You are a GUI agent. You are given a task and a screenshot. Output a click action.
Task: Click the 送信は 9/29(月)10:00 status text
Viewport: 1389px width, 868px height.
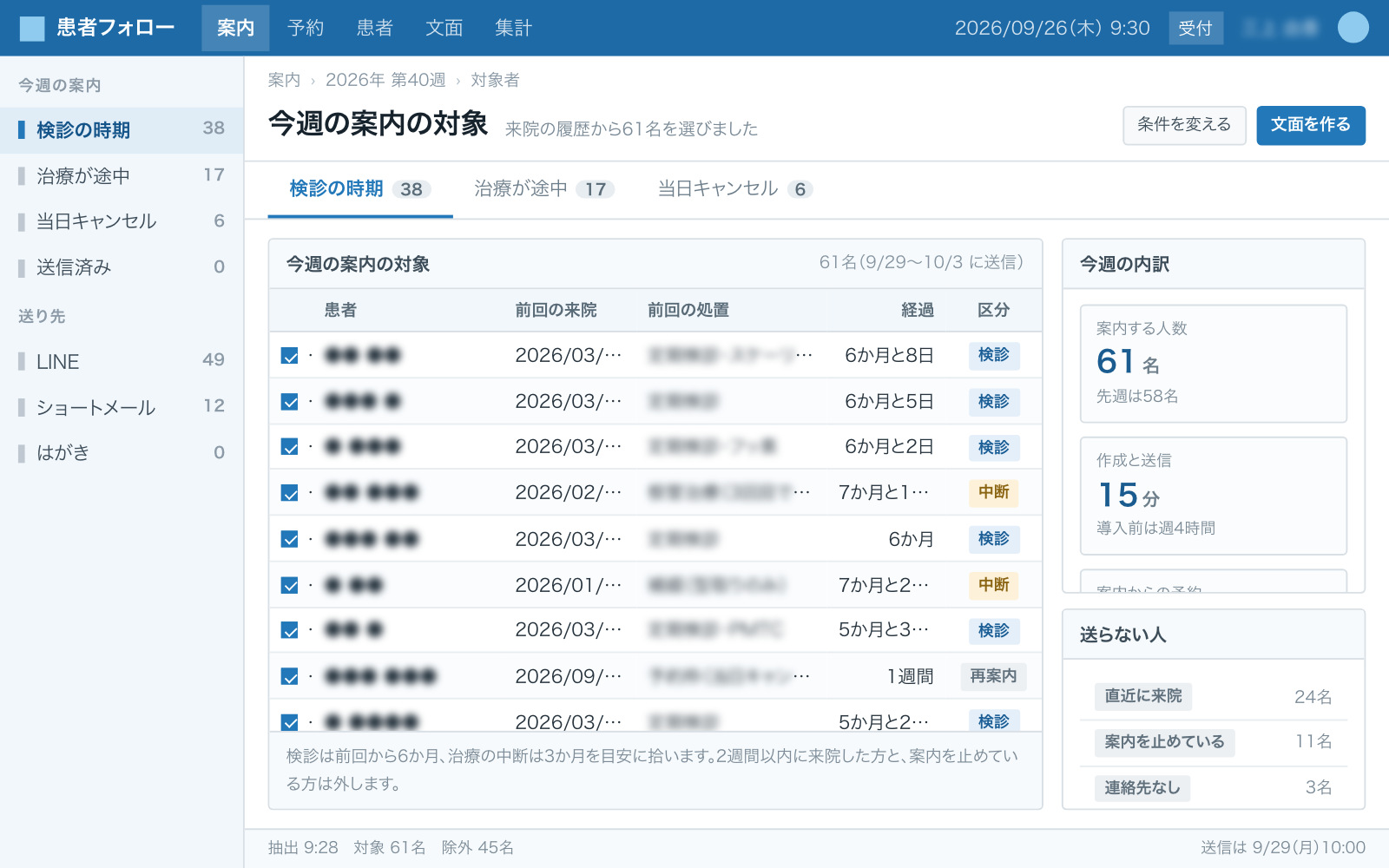pyautogui.click(x=1282, y=847)
